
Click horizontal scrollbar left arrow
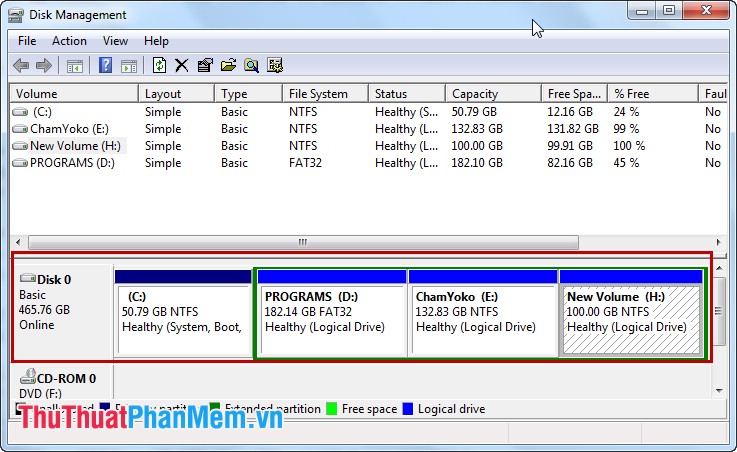[18, 242]
